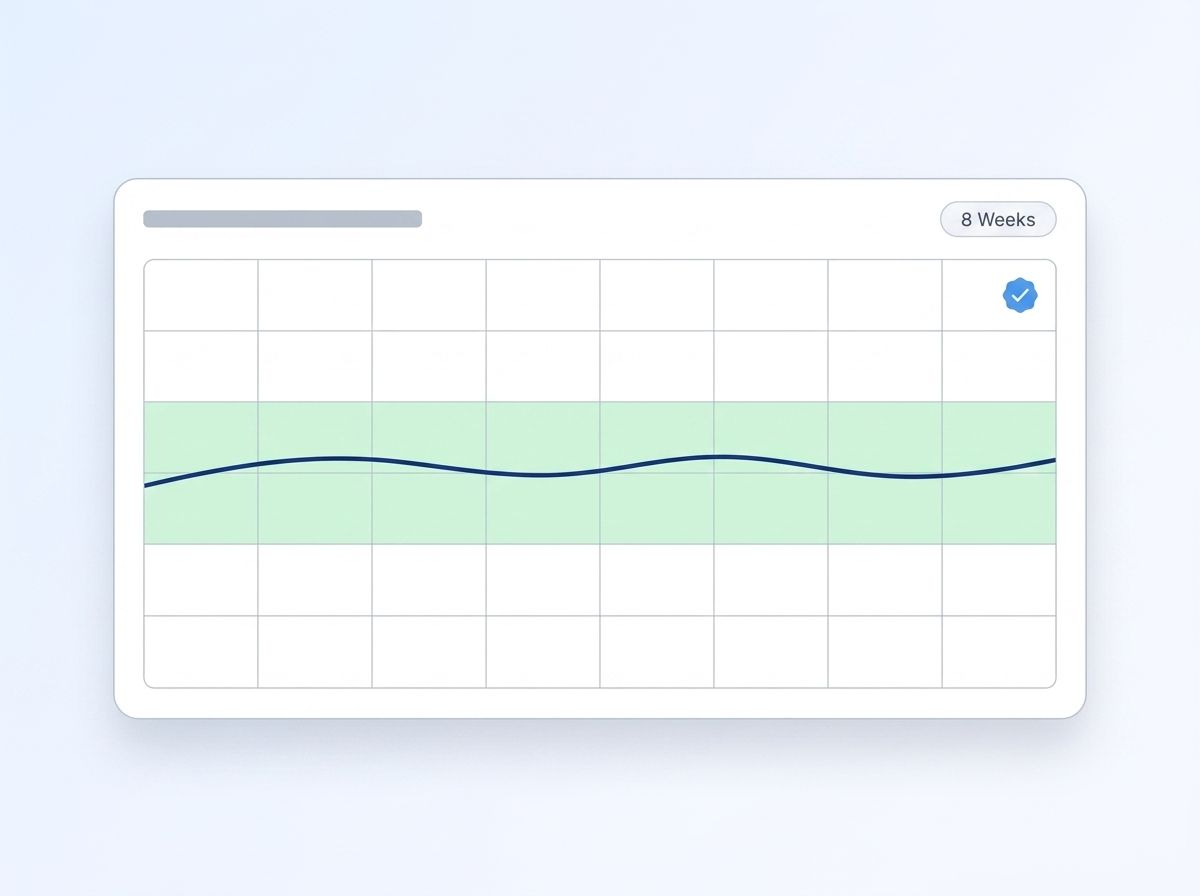Select the trend line's starting point
The width and height of the screenshot is (1200, 896).
click(x=146, y=486)
